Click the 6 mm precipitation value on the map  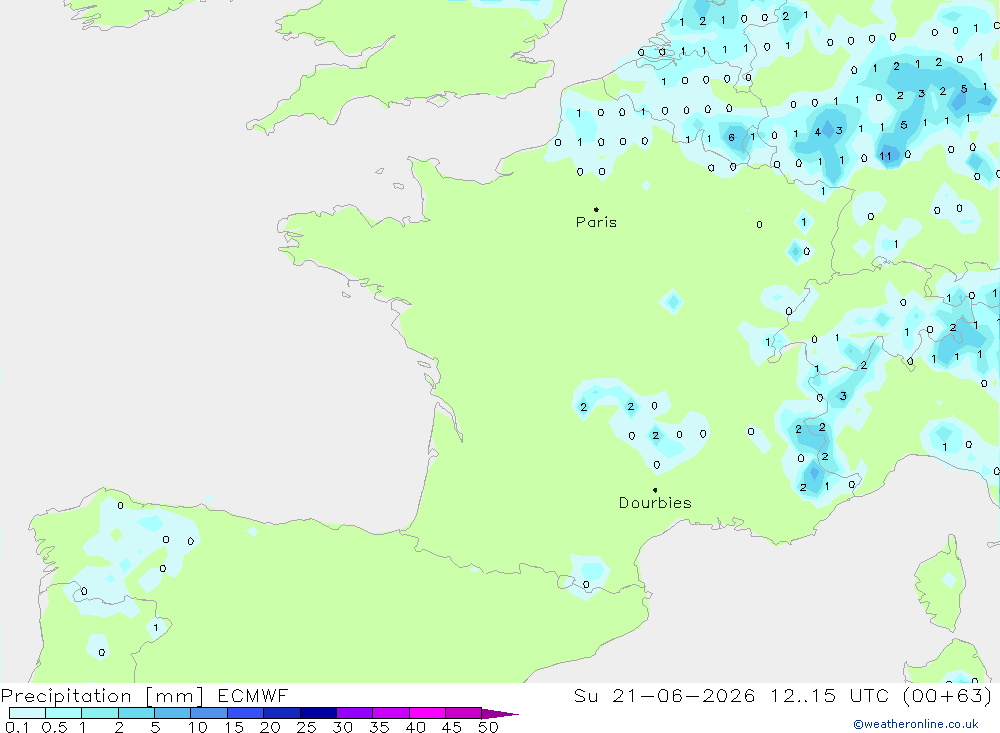pyautogui.click(x=732, y=137)
